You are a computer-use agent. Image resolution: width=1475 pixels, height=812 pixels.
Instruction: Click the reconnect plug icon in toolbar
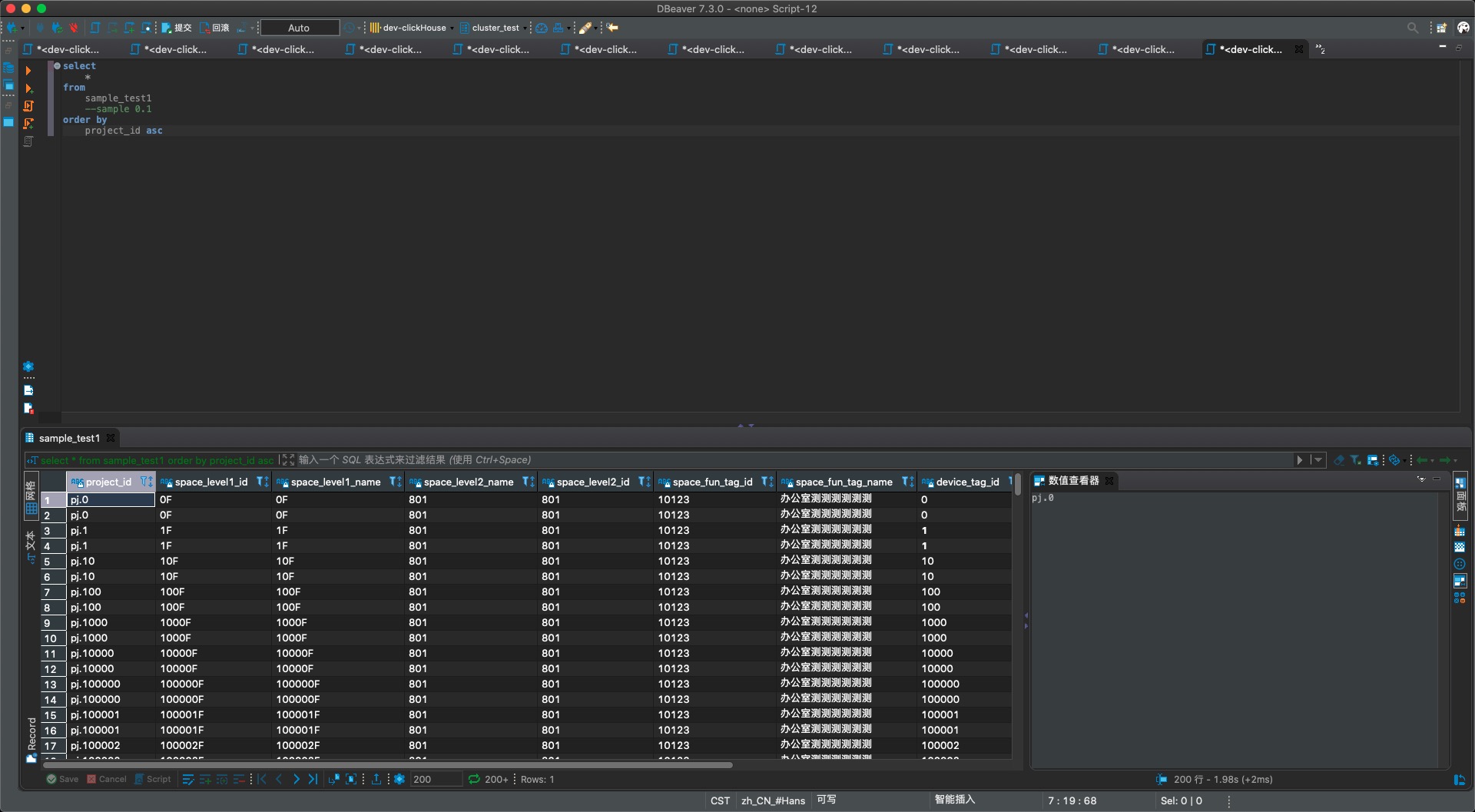pos(57,28)
